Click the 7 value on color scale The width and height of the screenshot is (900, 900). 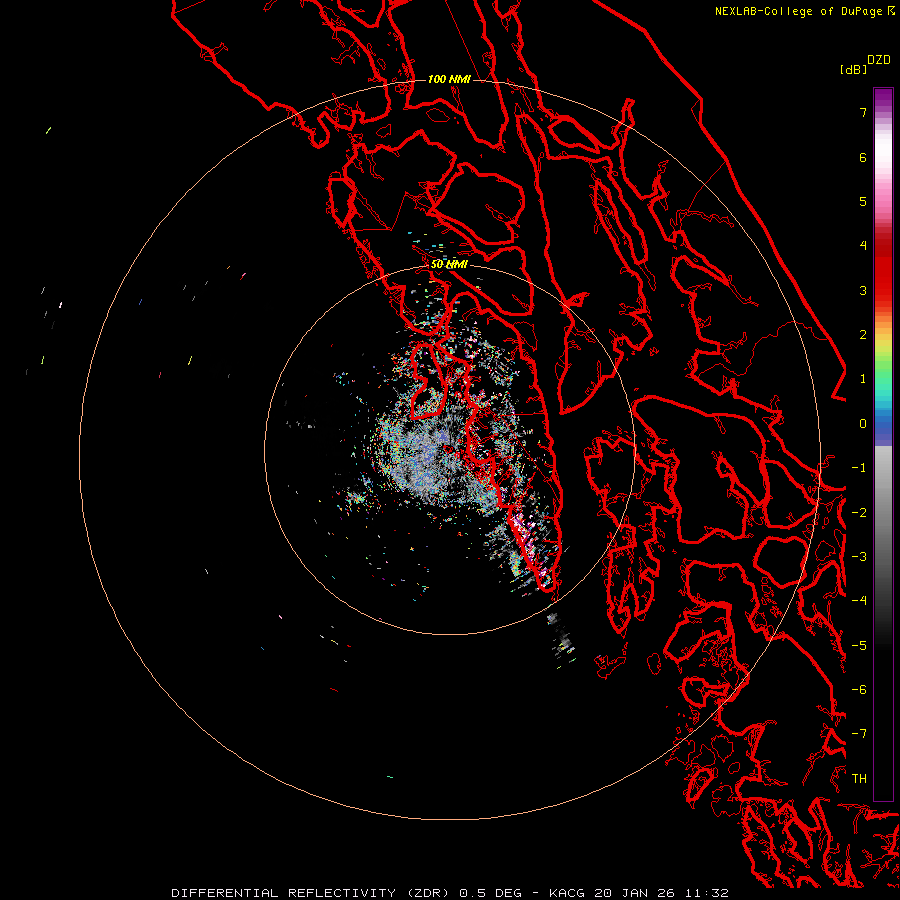point(863,112)
